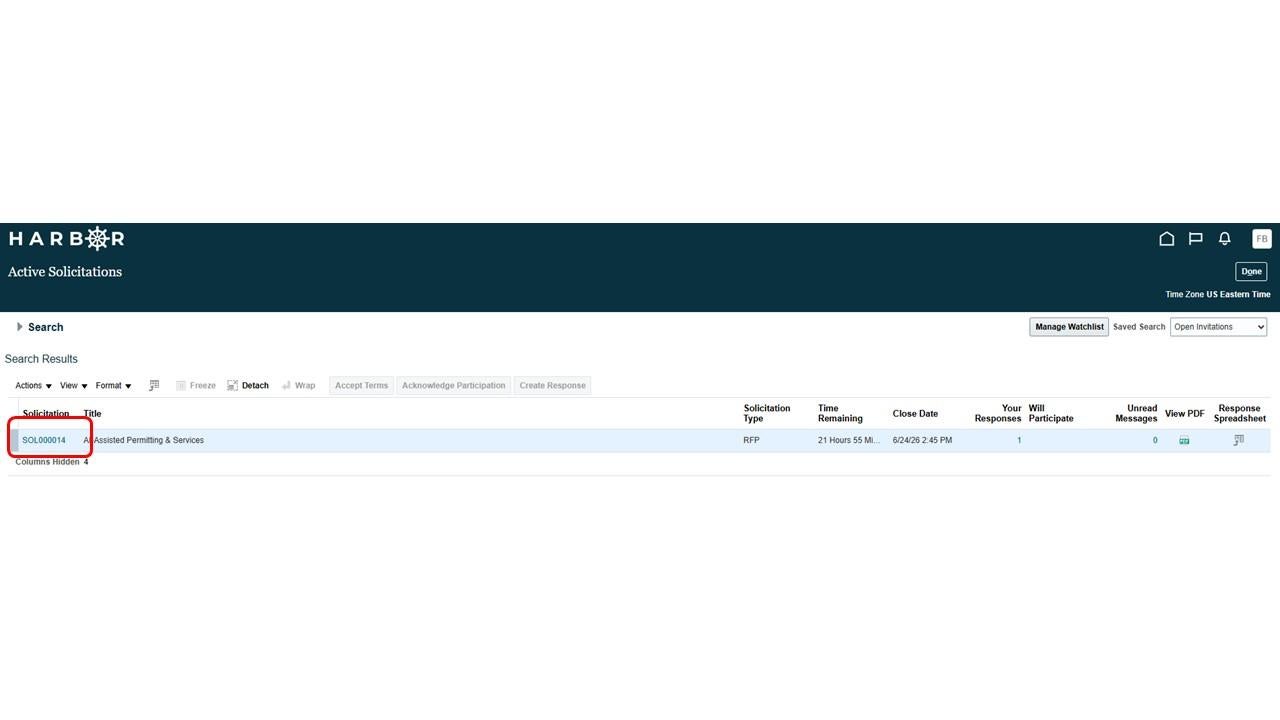Click the 'AI Assisted Permitting & Services' title cell

click(144, 440)
